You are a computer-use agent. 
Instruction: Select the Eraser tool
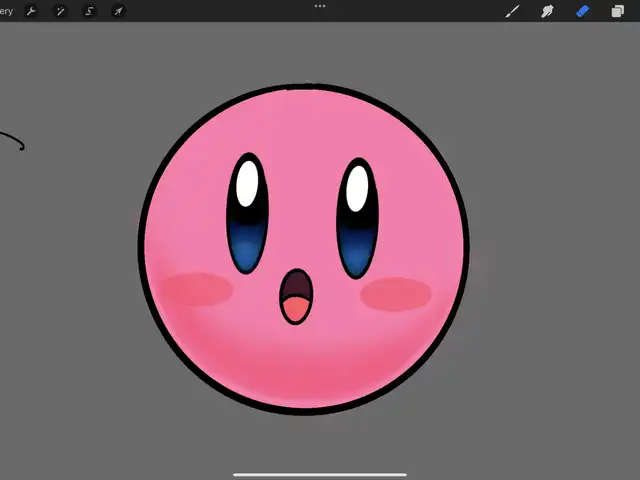(x=583, y=11)
